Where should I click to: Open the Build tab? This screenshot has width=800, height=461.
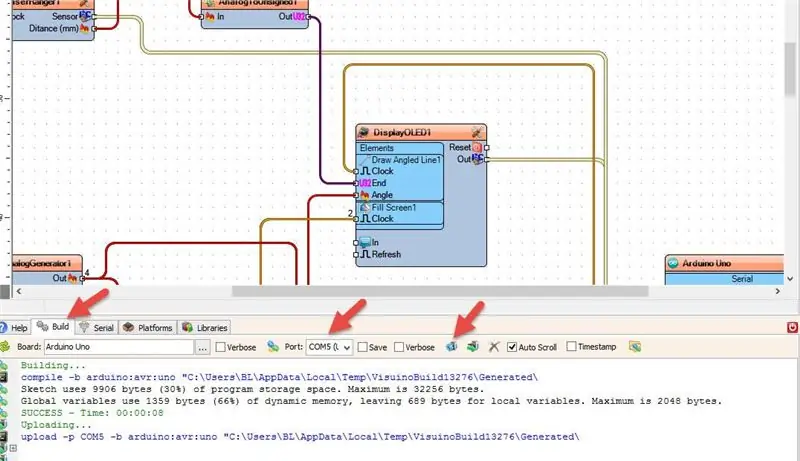pos(53,327)
